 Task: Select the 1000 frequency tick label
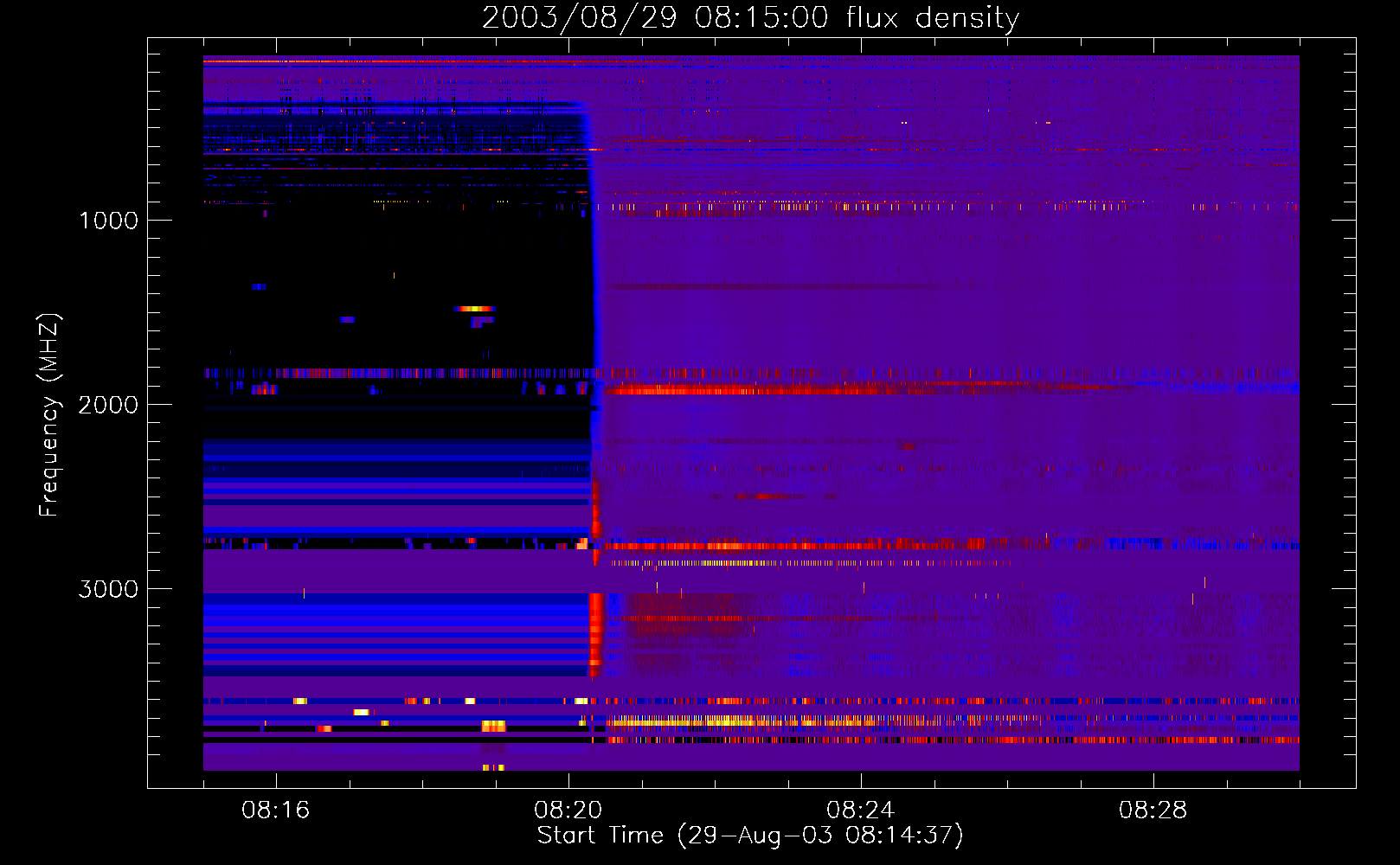coord(108,221)
